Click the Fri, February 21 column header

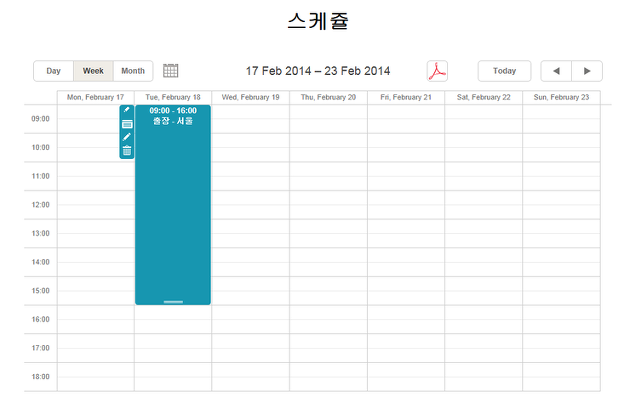[x=406, y=97]
